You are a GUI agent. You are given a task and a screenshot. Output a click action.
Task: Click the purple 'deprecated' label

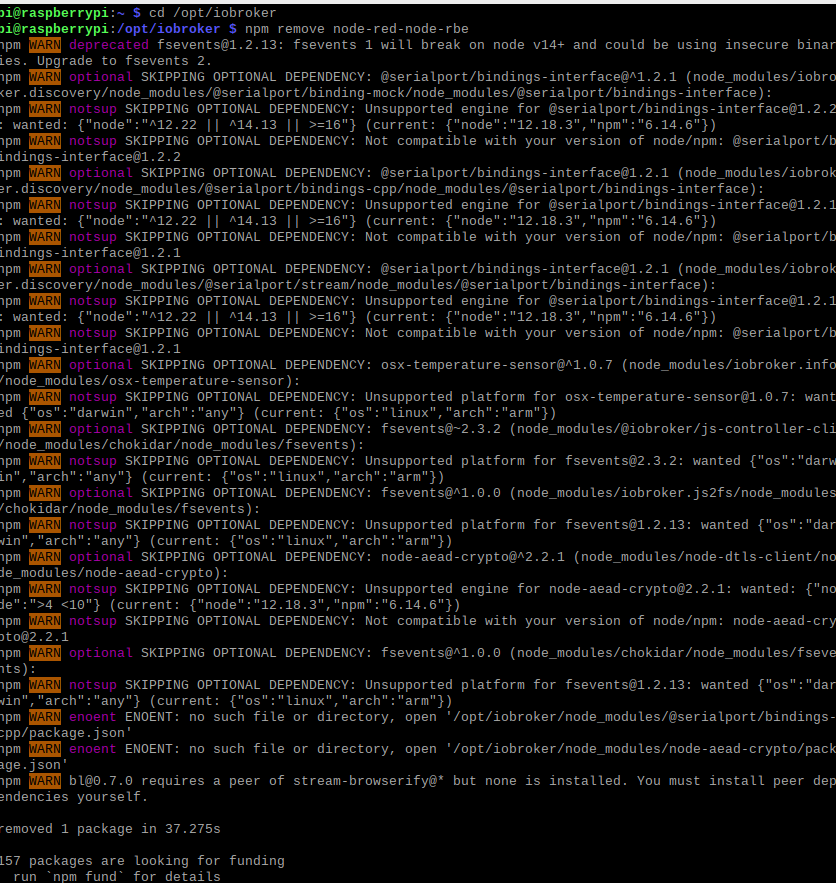109,44
